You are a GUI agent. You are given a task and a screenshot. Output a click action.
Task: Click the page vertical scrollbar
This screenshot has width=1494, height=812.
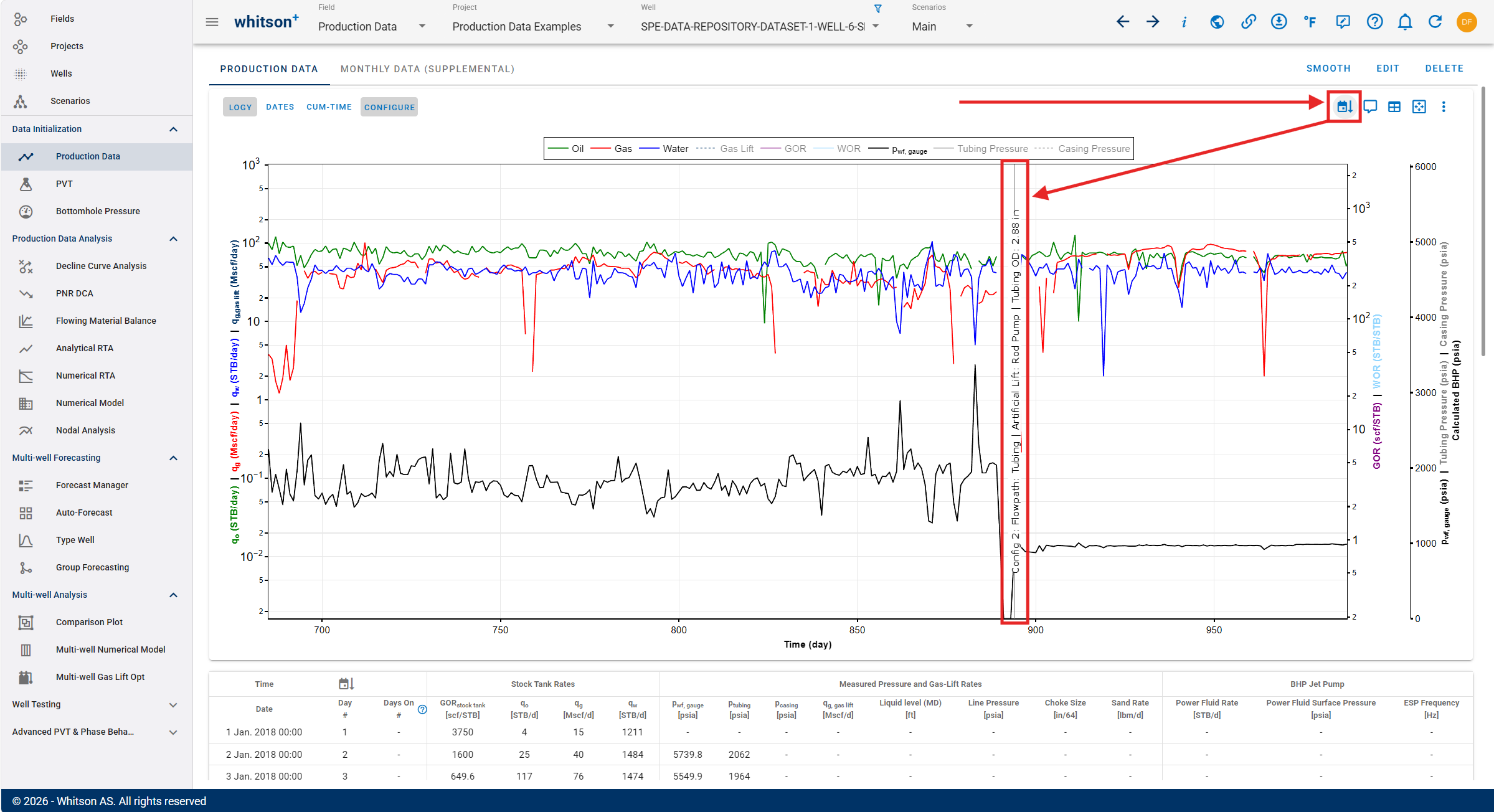coord(1483,221)
